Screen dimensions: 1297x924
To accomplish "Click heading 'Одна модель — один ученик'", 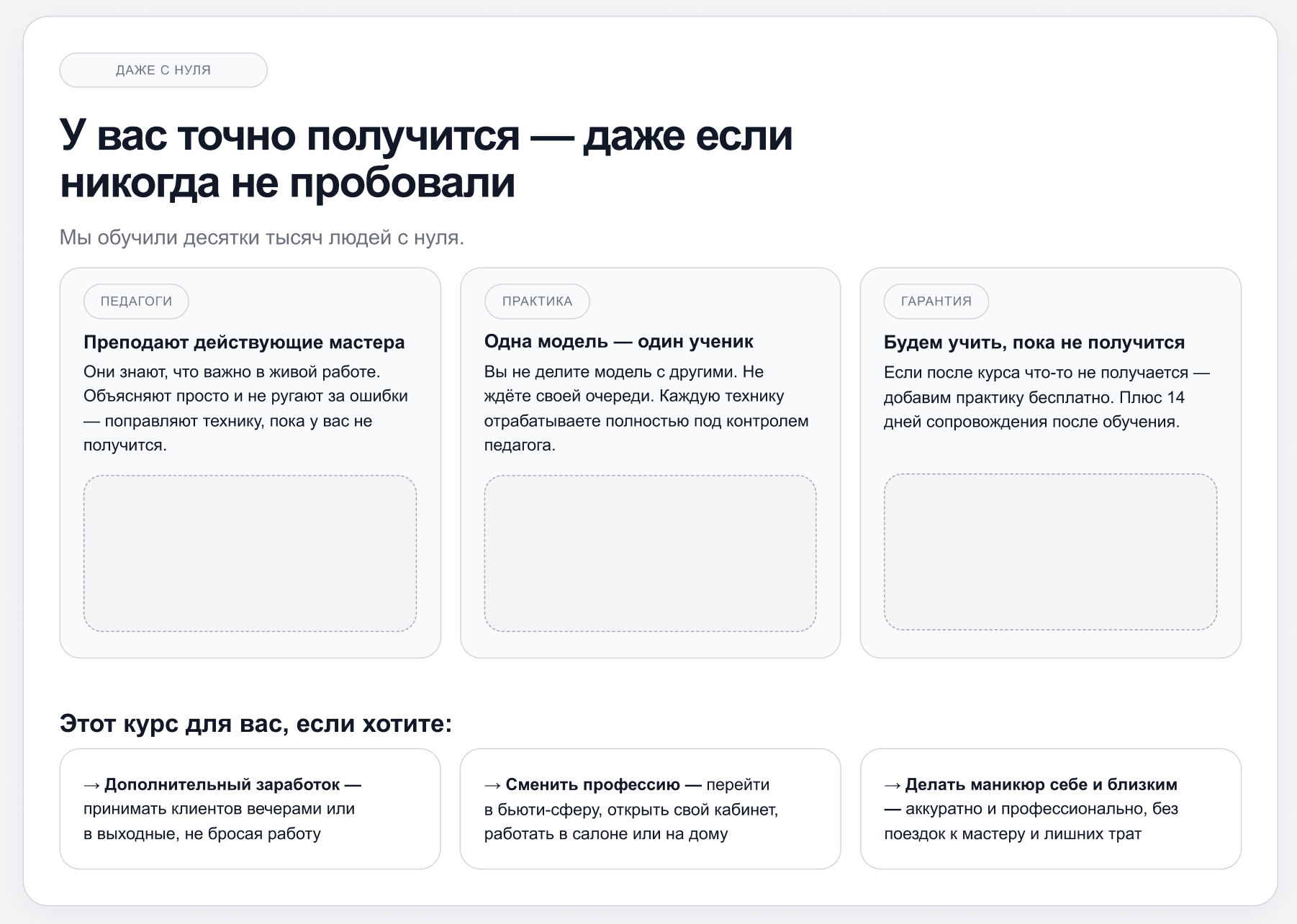I will pyautogui.click(x=619, y=342).
